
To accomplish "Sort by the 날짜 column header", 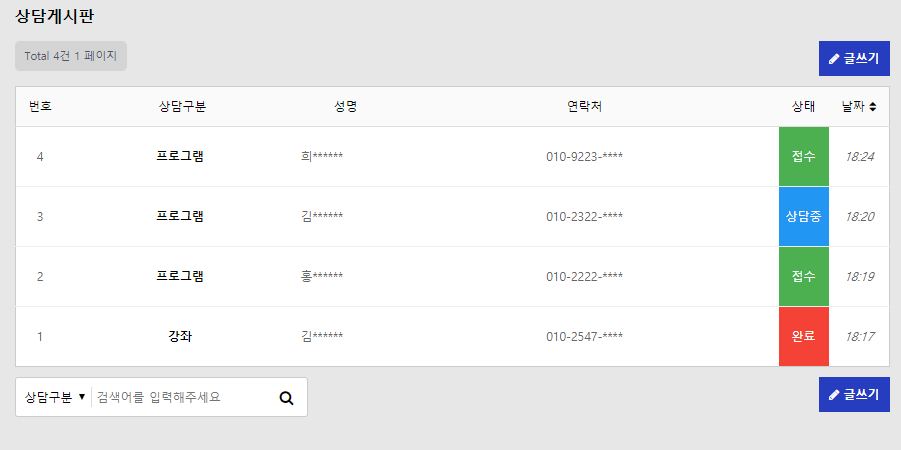I will click(853, 107).
